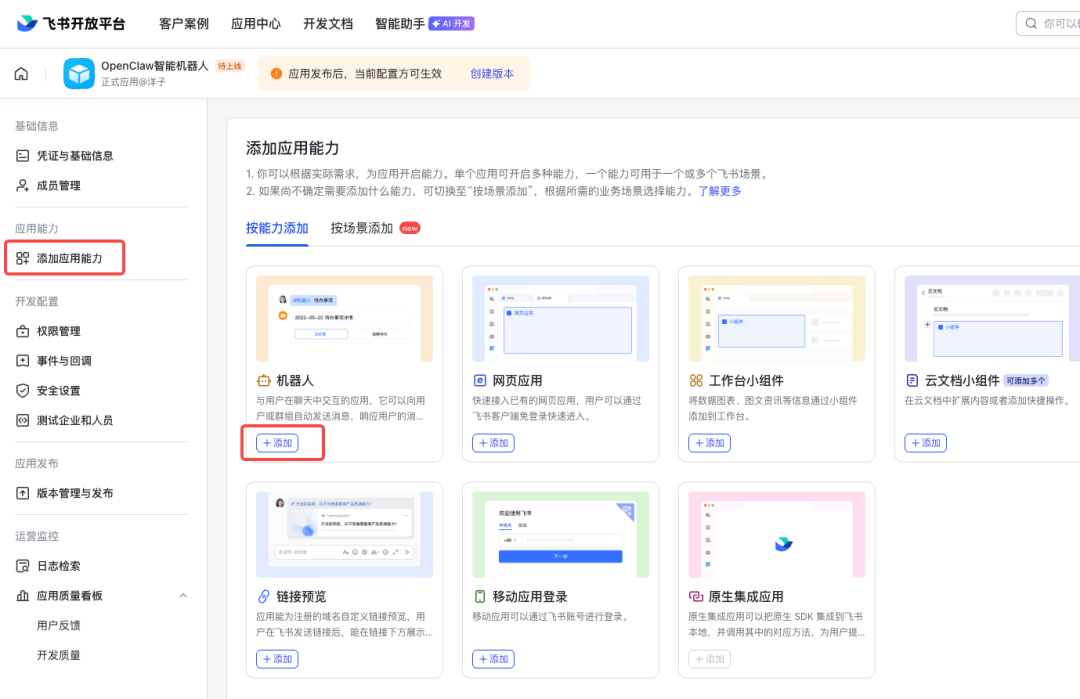The image size is (1080, 699).
Task: Click the 链接预览 link icon
Action: point(264,596)
